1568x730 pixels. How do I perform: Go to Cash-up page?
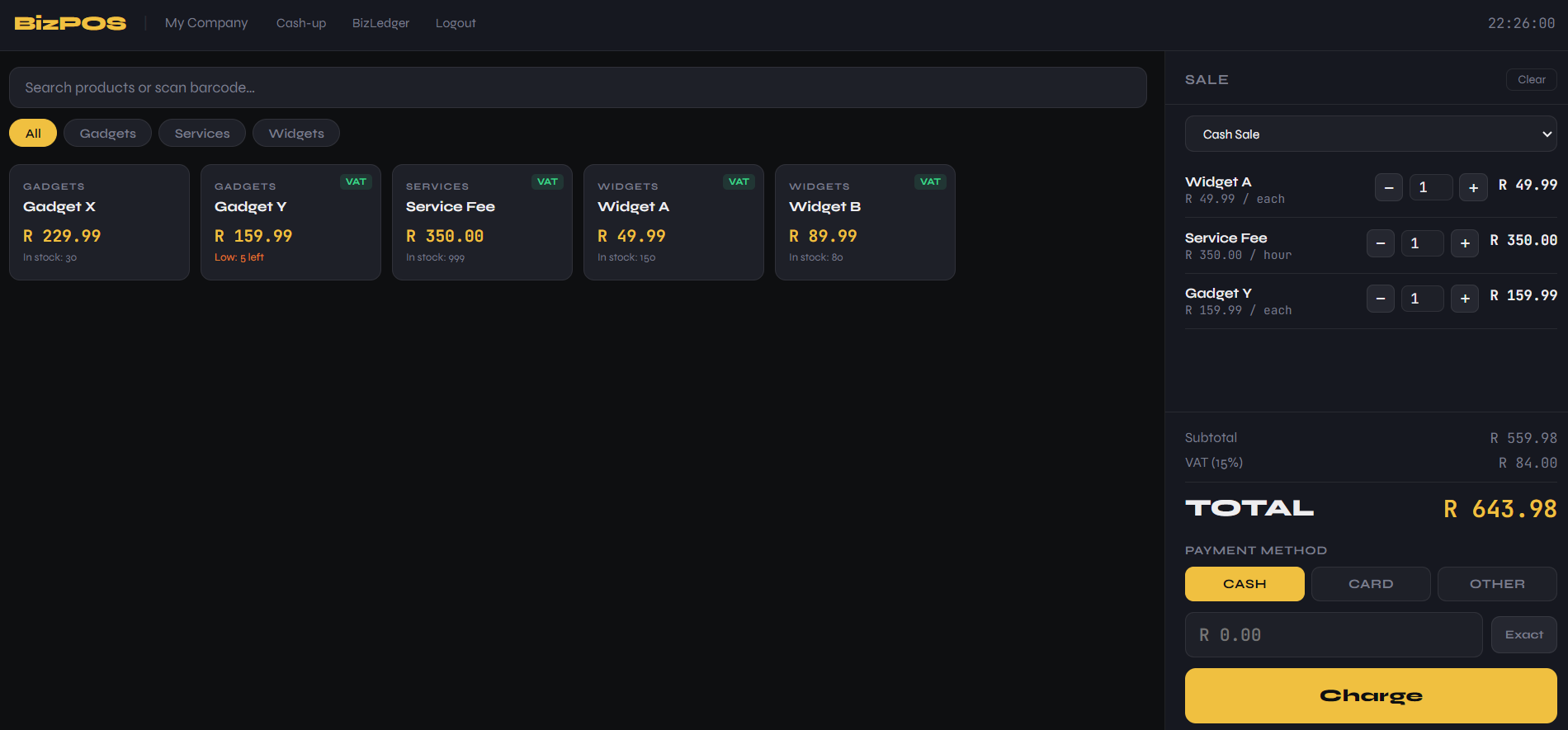tap(301, 23)
